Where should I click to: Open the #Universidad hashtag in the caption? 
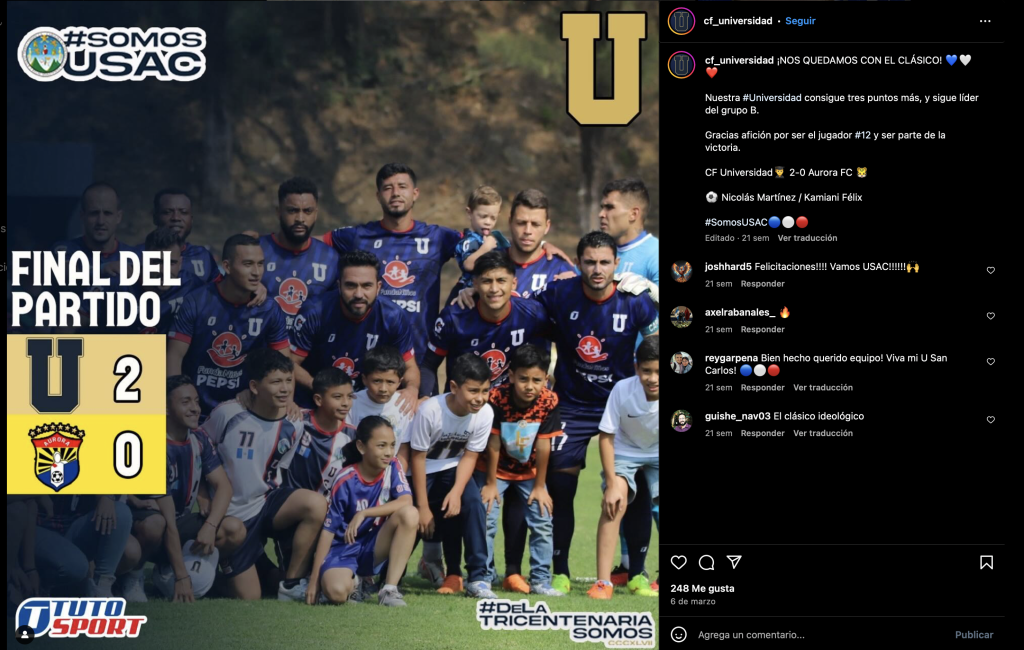click(772, 97)
